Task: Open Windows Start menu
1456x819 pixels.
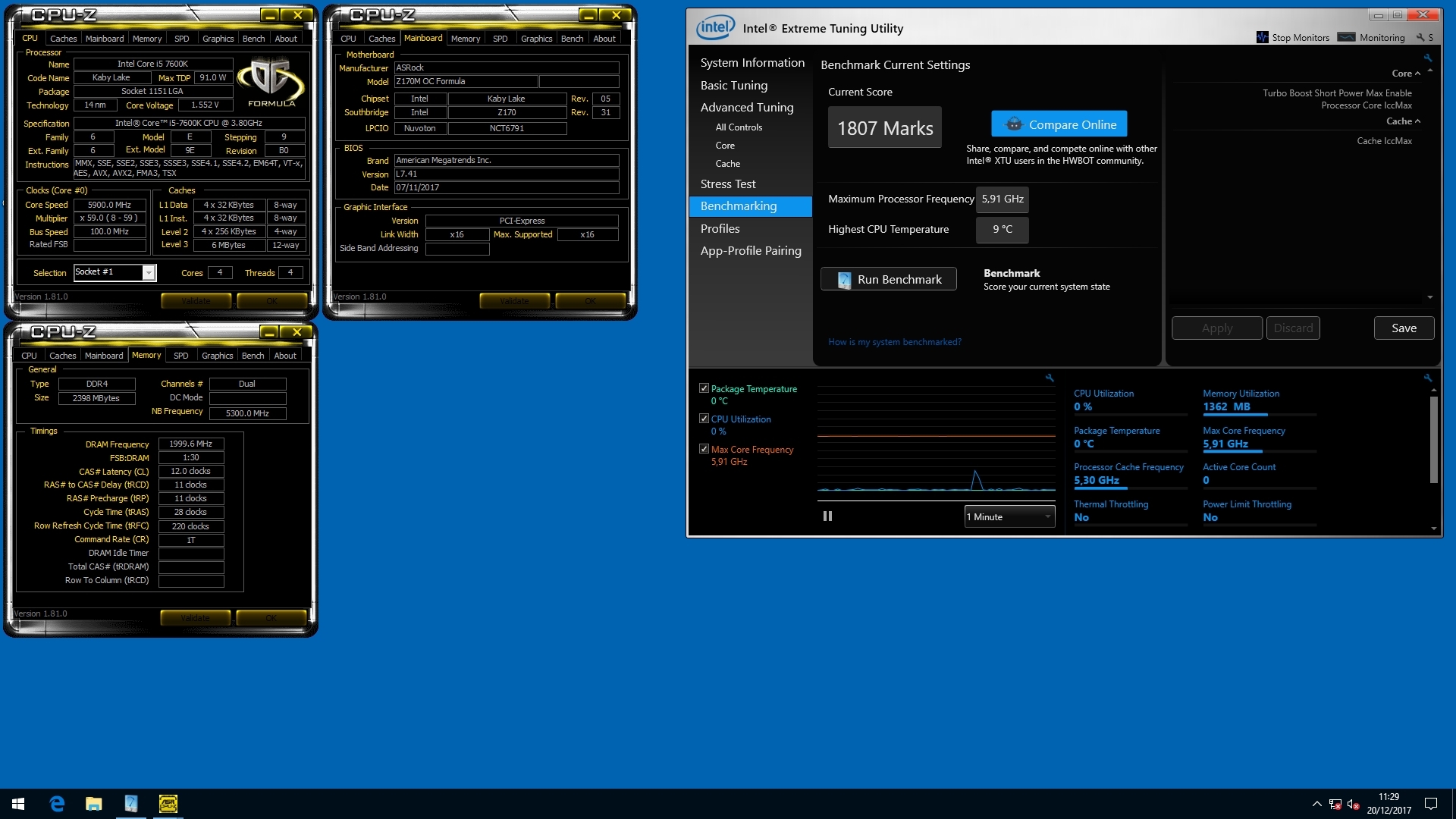Action: (x=18, y=804)
